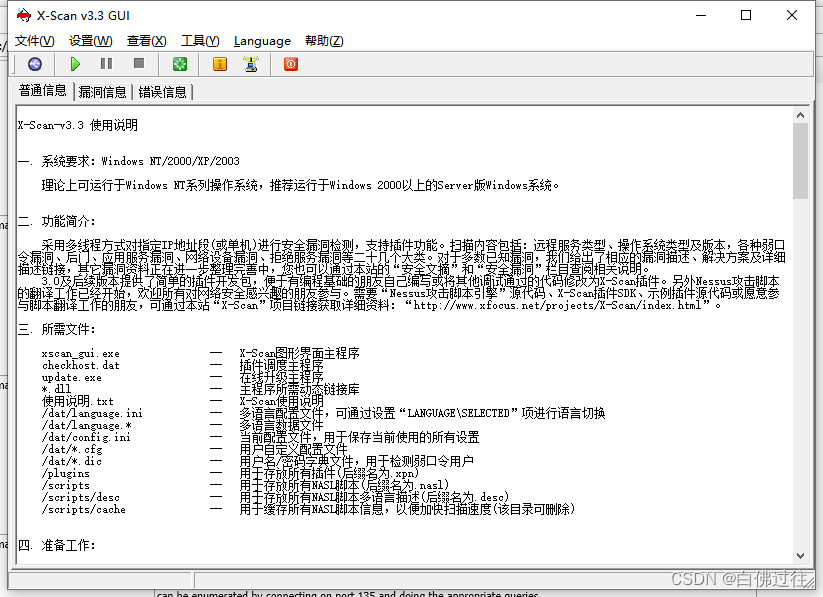Open the green report icon in toolbar
This screenshot has width=823, height=597.
coord(180,64)
